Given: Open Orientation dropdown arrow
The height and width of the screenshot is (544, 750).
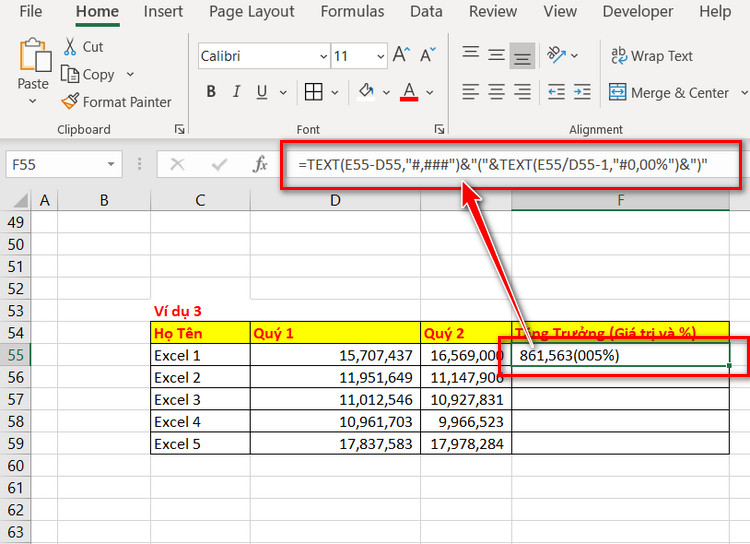Looking at the screenshot, I should [x=574, y=56].
